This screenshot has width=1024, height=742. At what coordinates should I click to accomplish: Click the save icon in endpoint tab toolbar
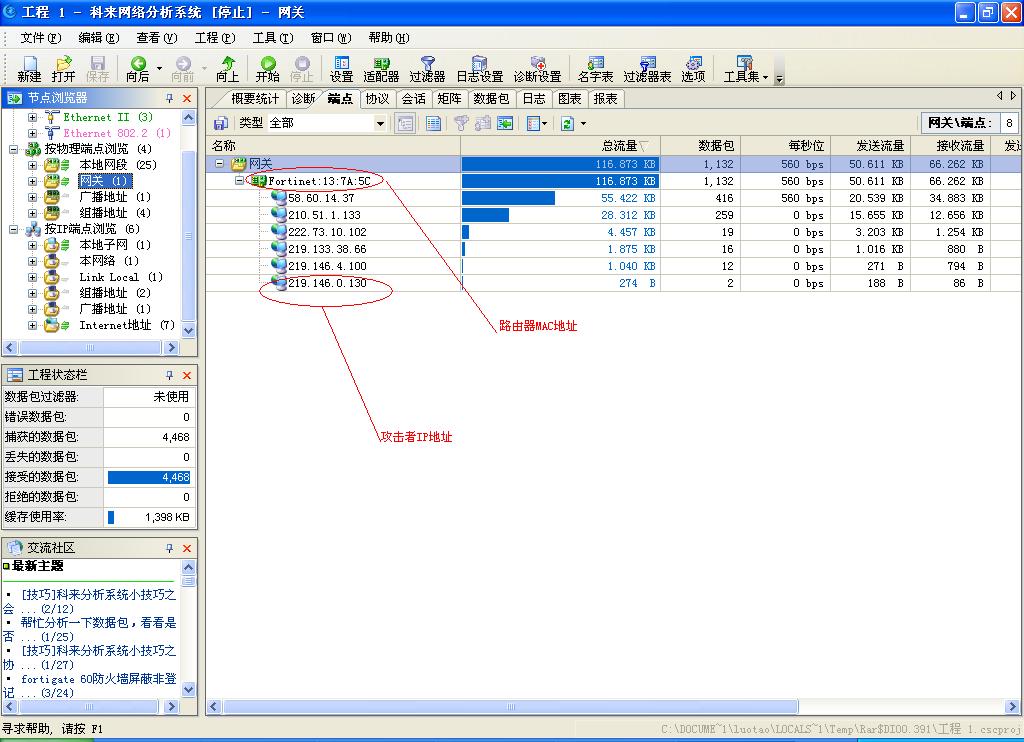pos(221,123)
